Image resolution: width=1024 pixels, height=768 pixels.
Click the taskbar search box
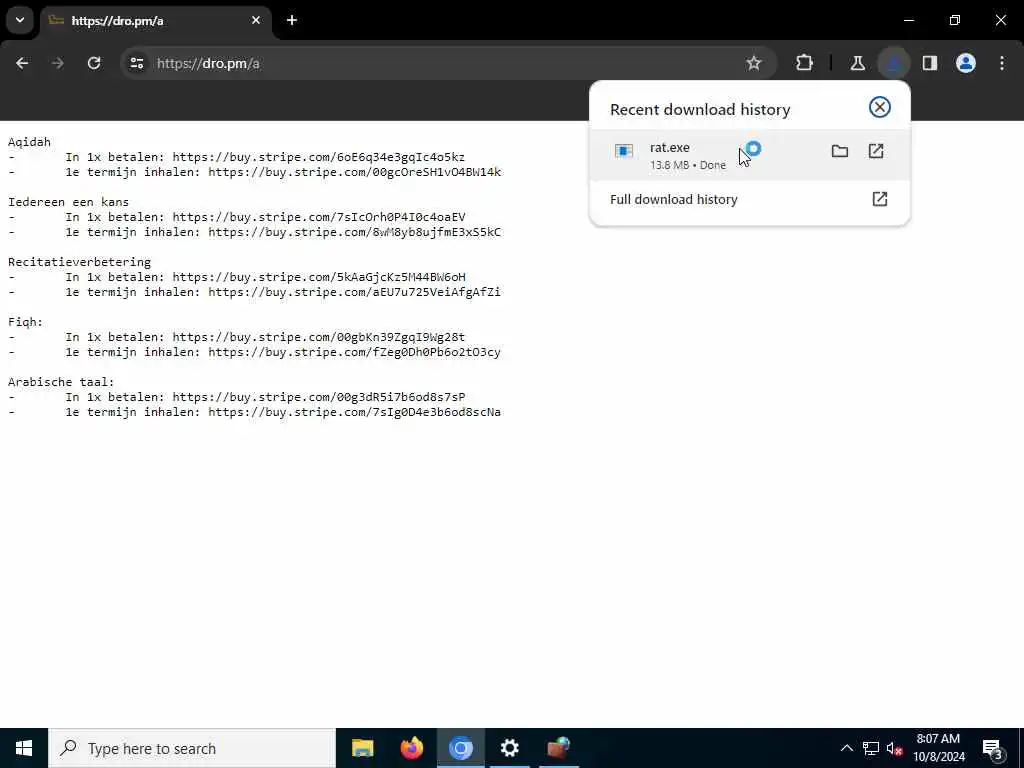tap(192, 748)
